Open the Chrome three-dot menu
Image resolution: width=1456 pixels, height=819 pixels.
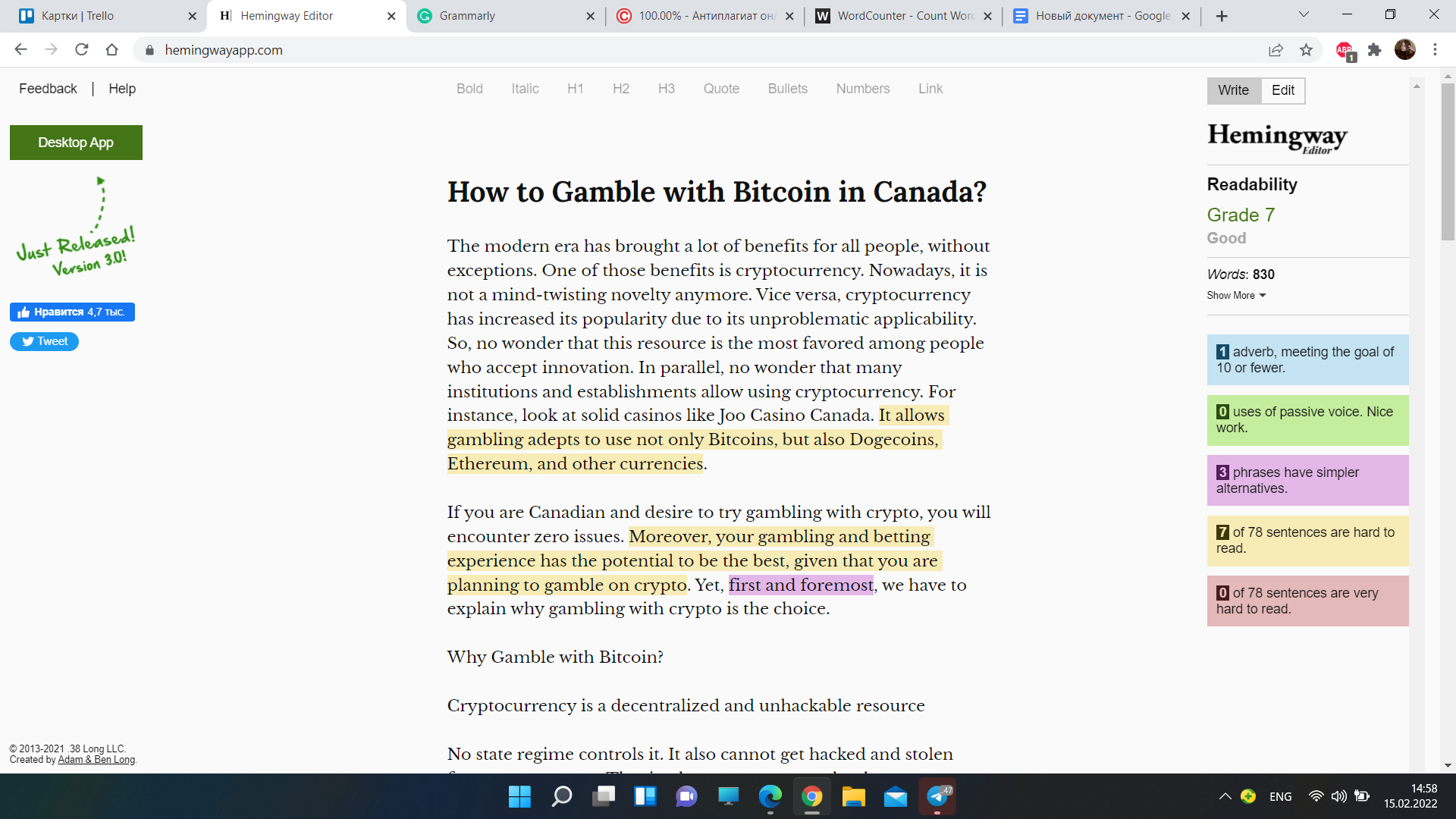pos(1435,50)
